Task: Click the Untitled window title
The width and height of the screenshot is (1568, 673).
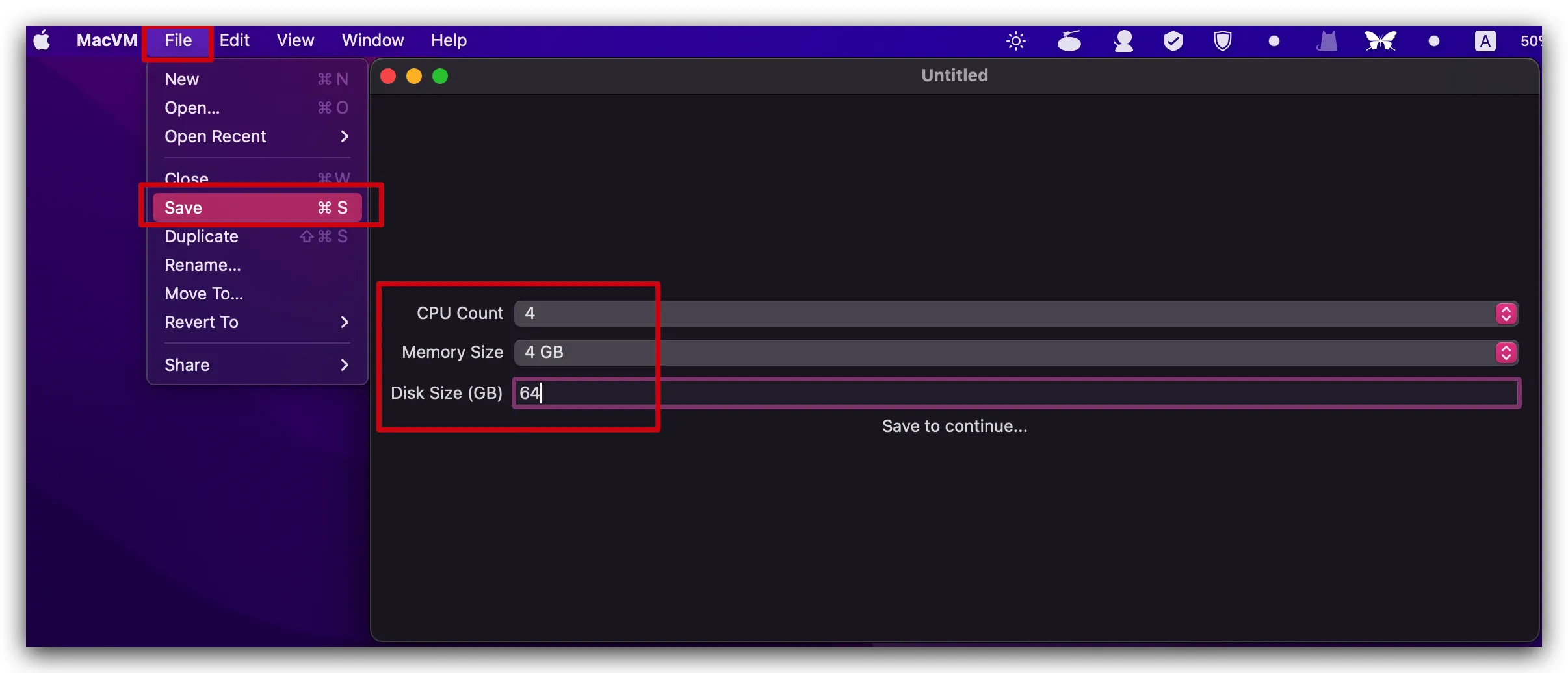Action: click(954, 75)
